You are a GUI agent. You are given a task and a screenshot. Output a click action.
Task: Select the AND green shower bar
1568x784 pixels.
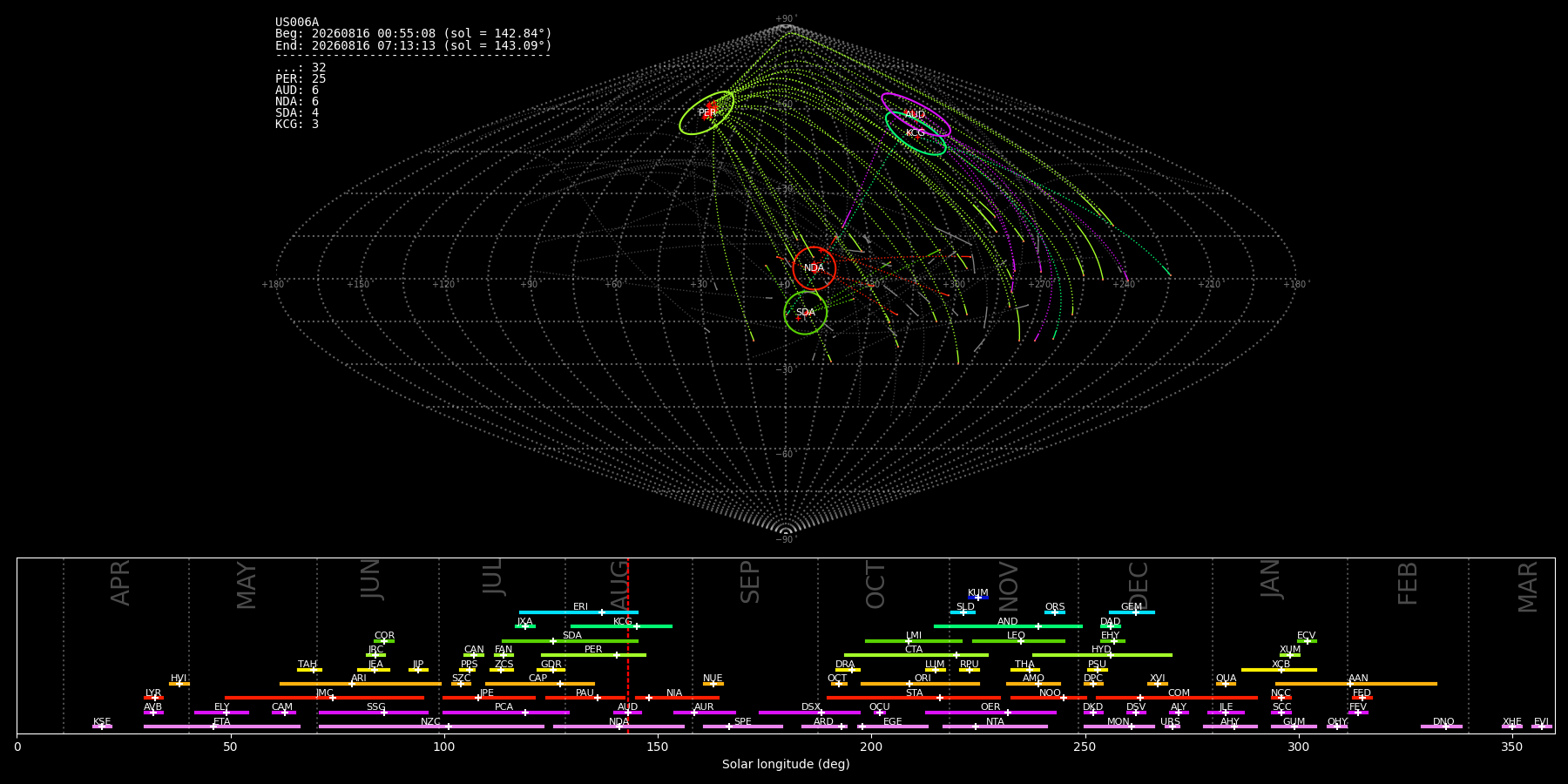coord(1008,626)
